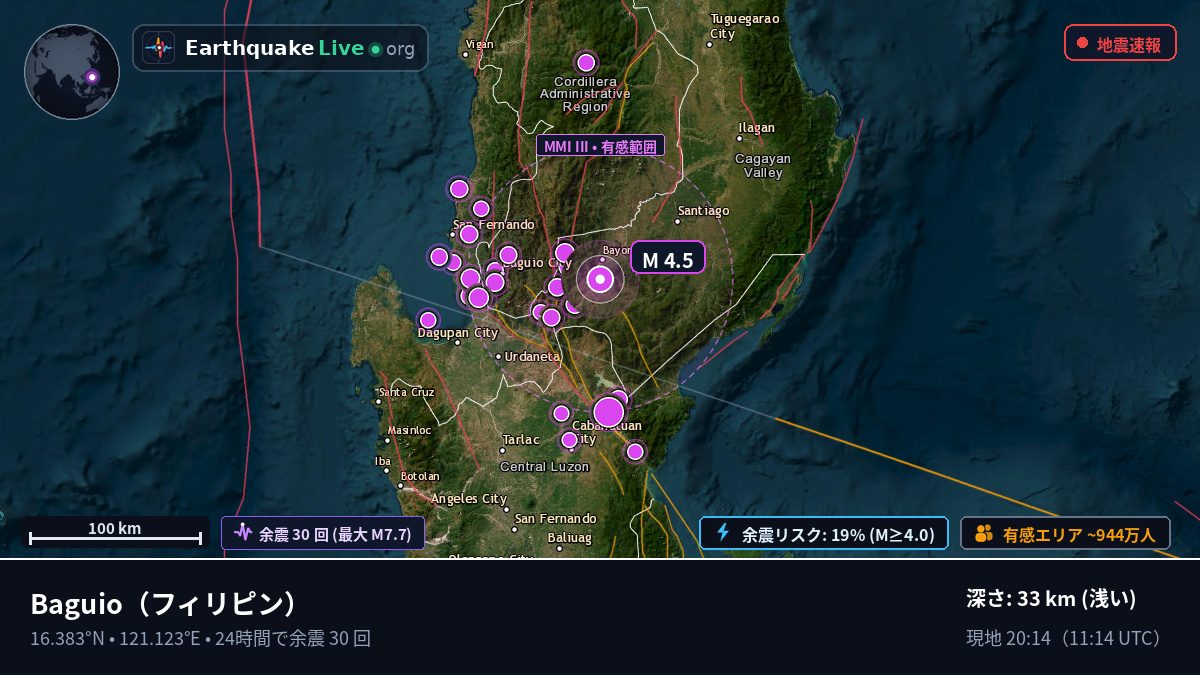This screenshot has height=675, width=1200.
Task: Select aftershock marker southeast of Cabanatuan City label
Action: [x=635, y=452]
